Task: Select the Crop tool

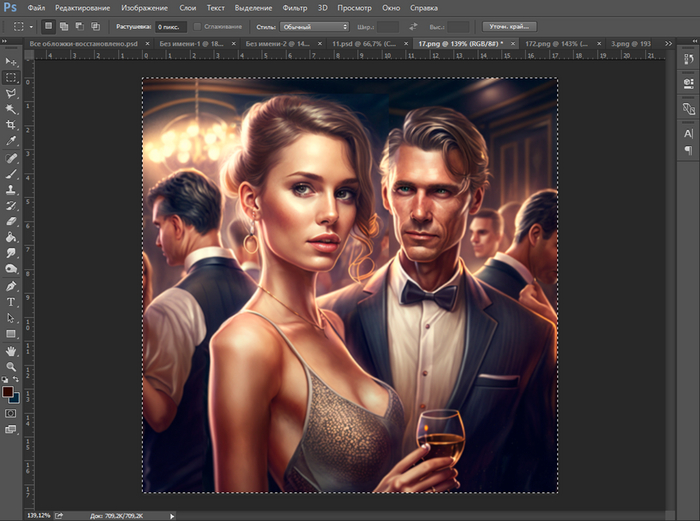Action: pyautogui.click(x=11, y=124)
